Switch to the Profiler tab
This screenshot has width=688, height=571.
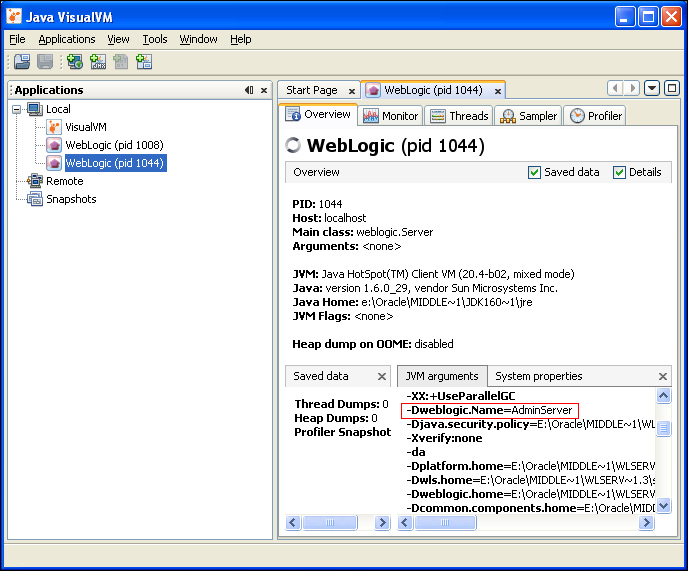click(x=595, y=116)
